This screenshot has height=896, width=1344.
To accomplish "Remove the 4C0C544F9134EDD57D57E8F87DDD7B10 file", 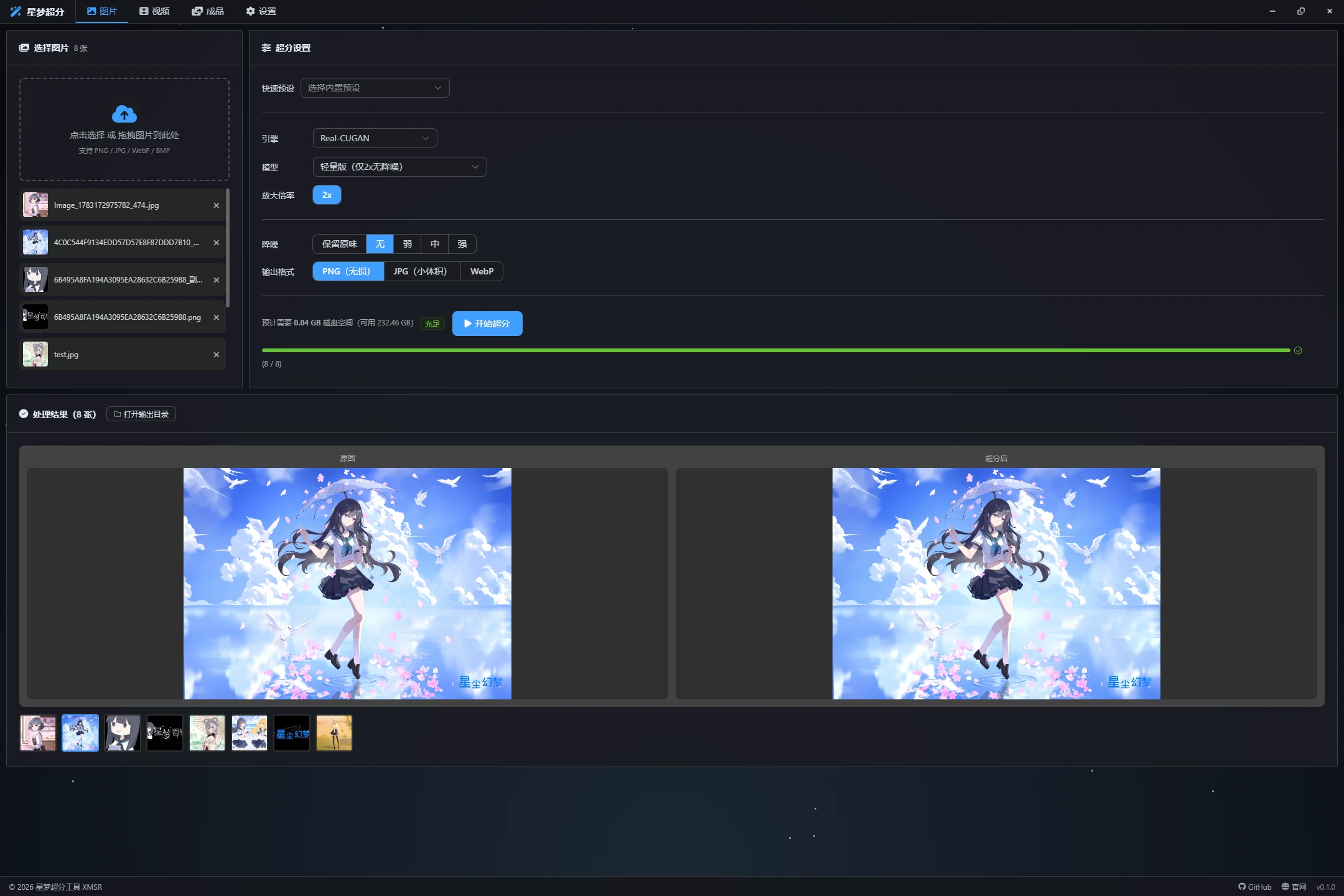I will 217,243.
